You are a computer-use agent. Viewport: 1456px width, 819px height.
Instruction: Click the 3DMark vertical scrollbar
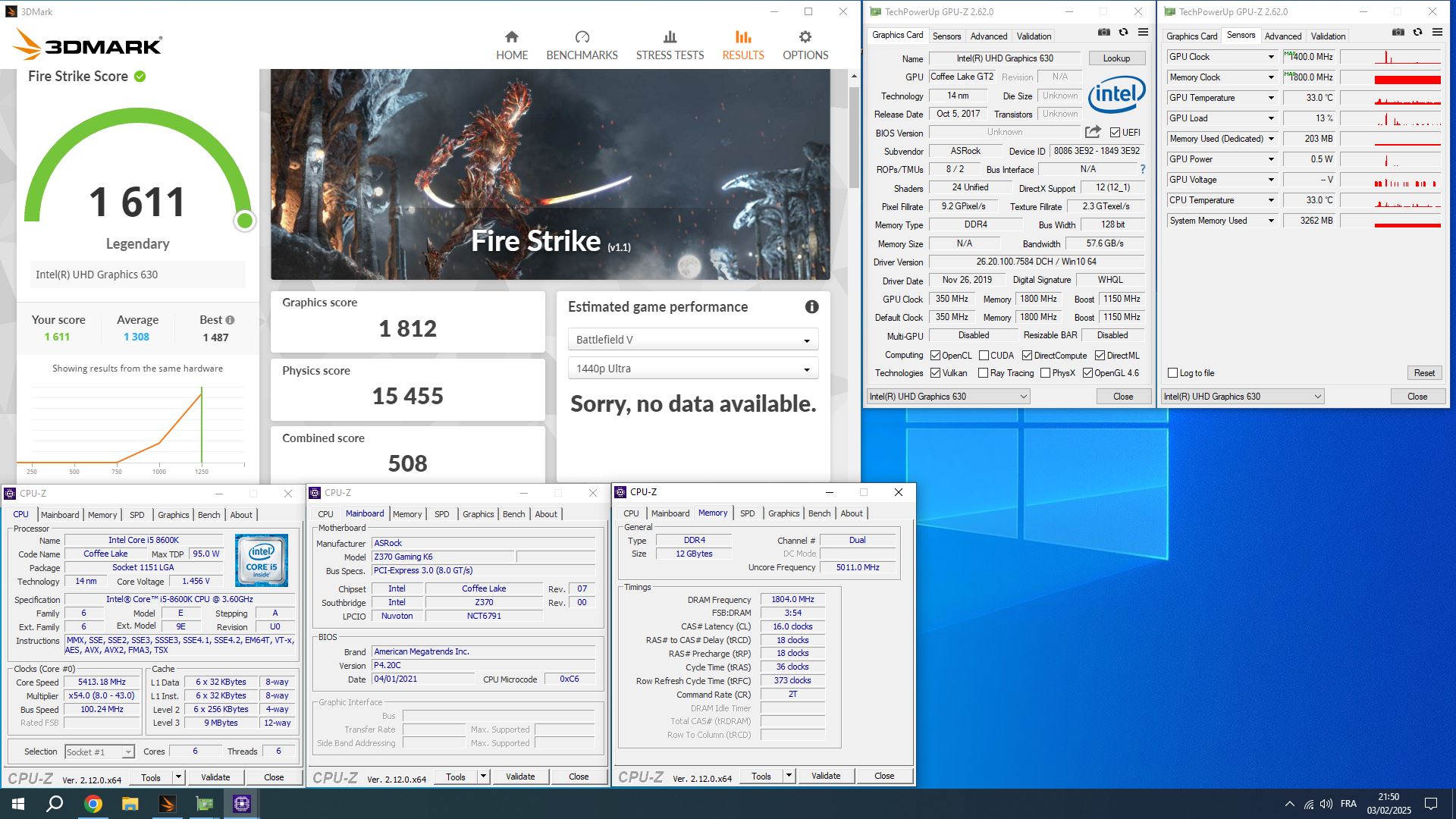(854, 136)
